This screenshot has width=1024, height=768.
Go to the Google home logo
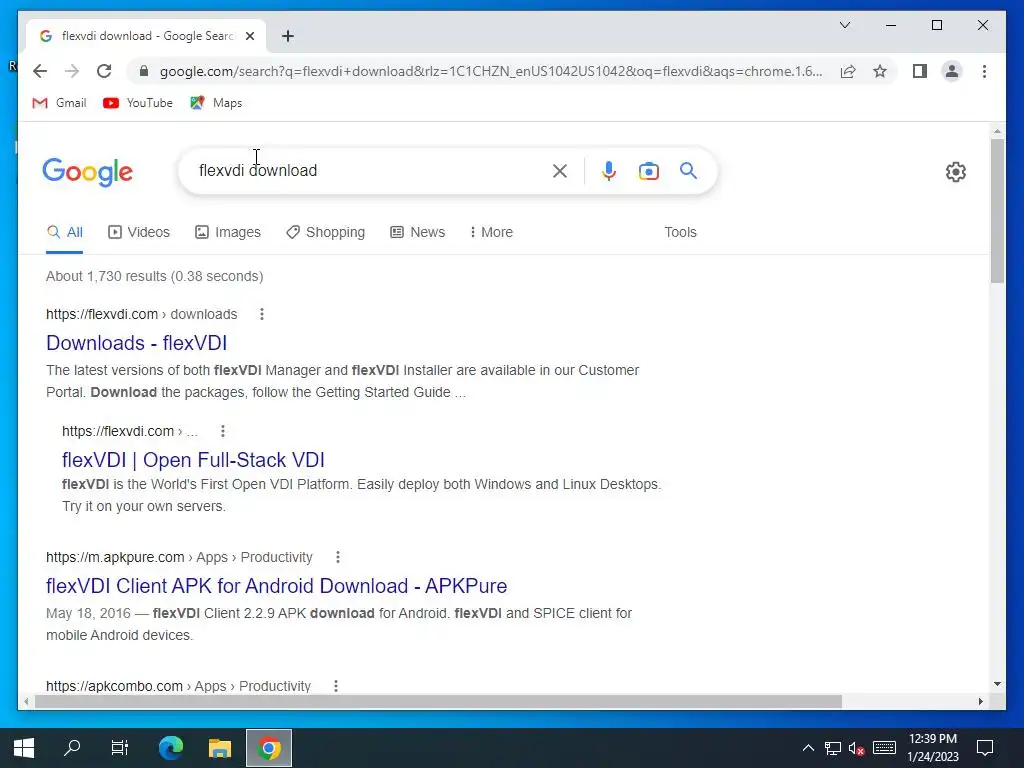point(88,172)
